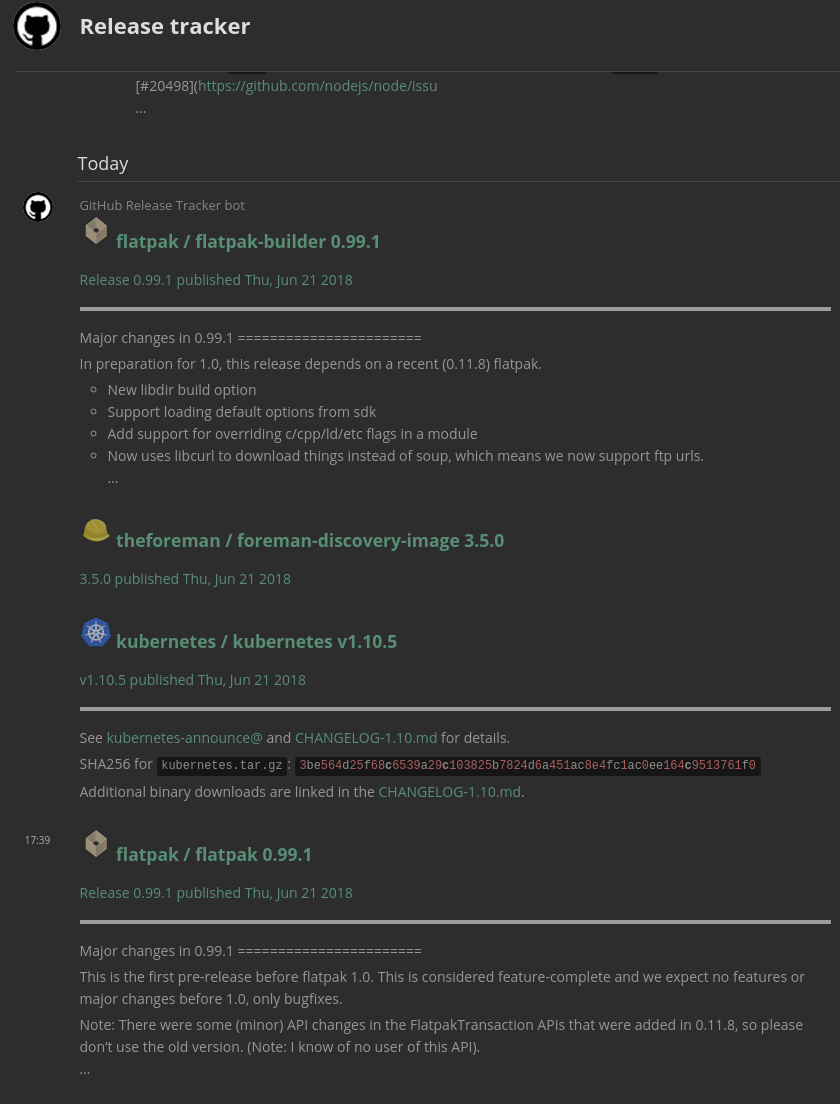
Task: Click '3.5.0 published Thu, Jun 21 2018' link
Action: 185,579
